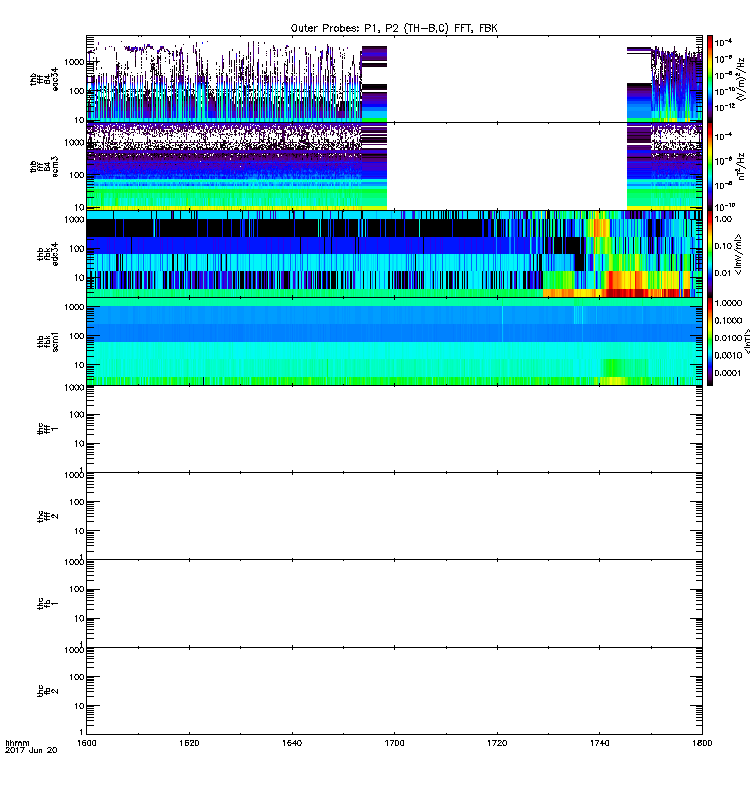Click the '(V/m)²/Hz' color bar units label
Screen dimensions: 750x800
742,79
